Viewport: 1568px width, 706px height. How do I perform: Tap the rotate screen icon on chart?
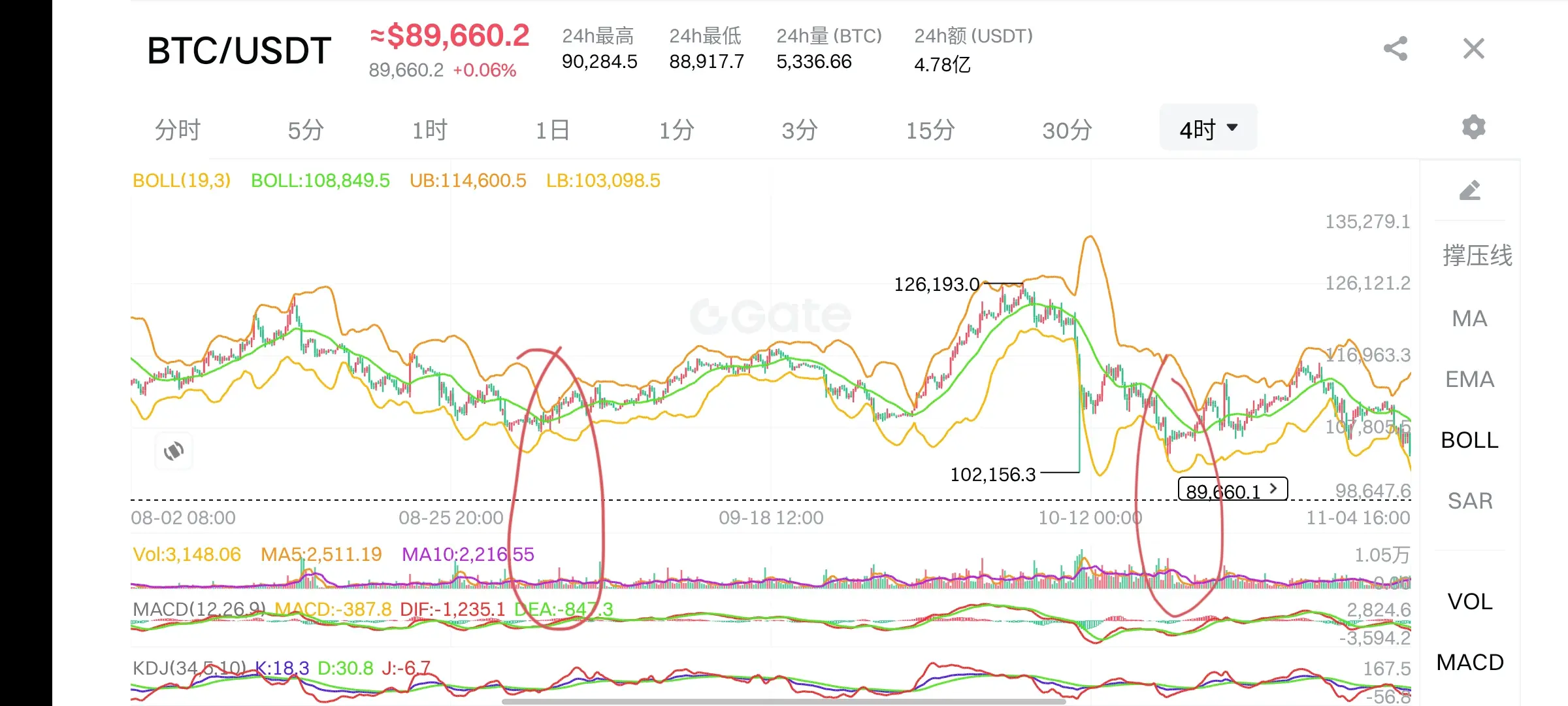pyautogui.click(x=174, y=451)
